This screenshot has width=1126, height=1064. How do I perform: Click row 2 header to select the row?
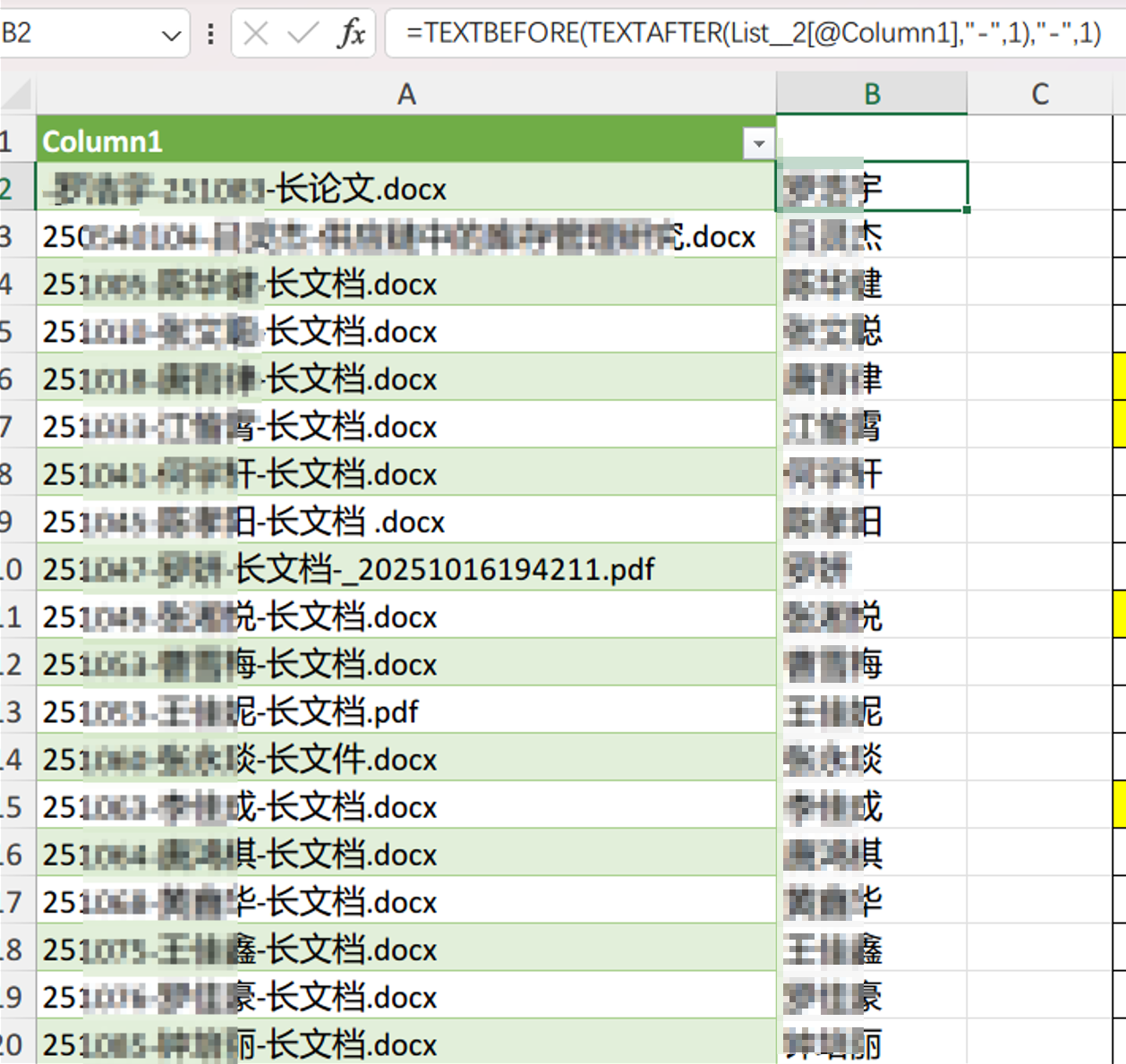(x=16, y=188)
